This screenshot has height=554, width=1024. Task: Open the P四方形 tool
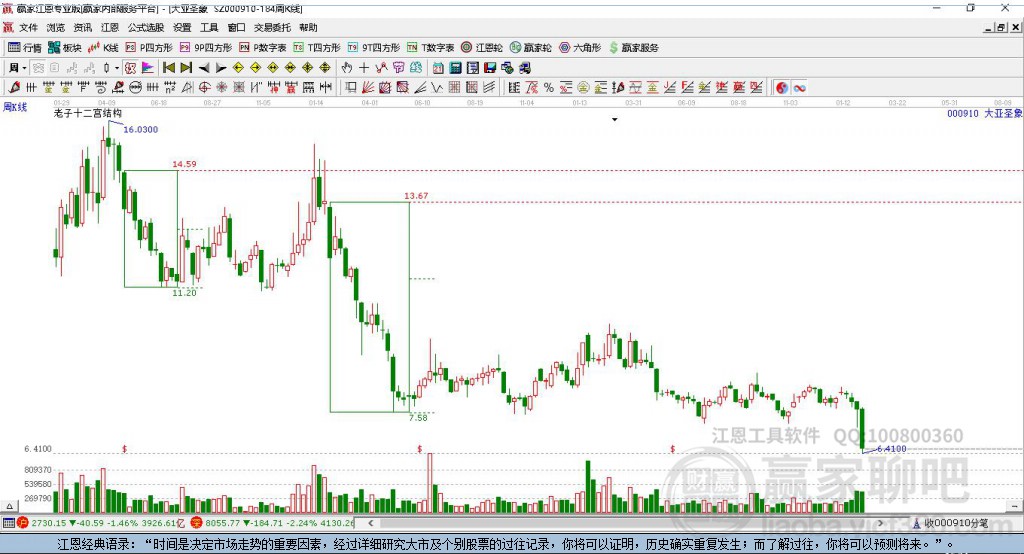[148, 48]
